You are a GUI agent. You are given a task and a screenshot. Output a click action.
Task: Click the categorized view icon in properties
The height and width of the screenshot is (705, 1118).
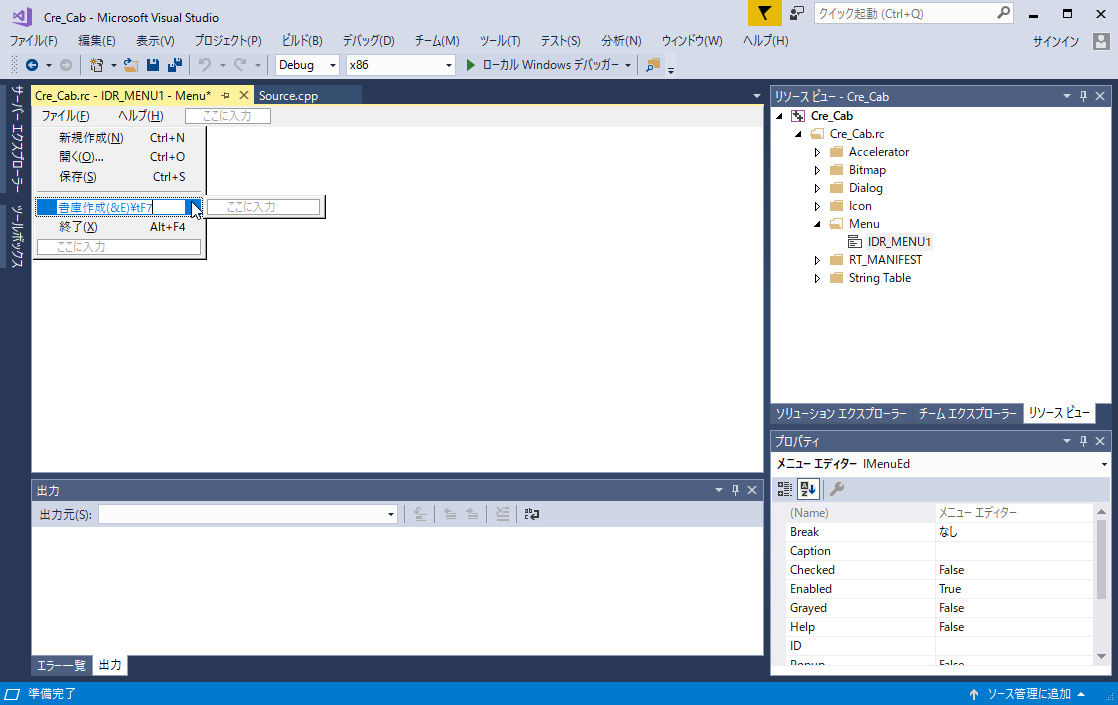(x=784, y=489)
